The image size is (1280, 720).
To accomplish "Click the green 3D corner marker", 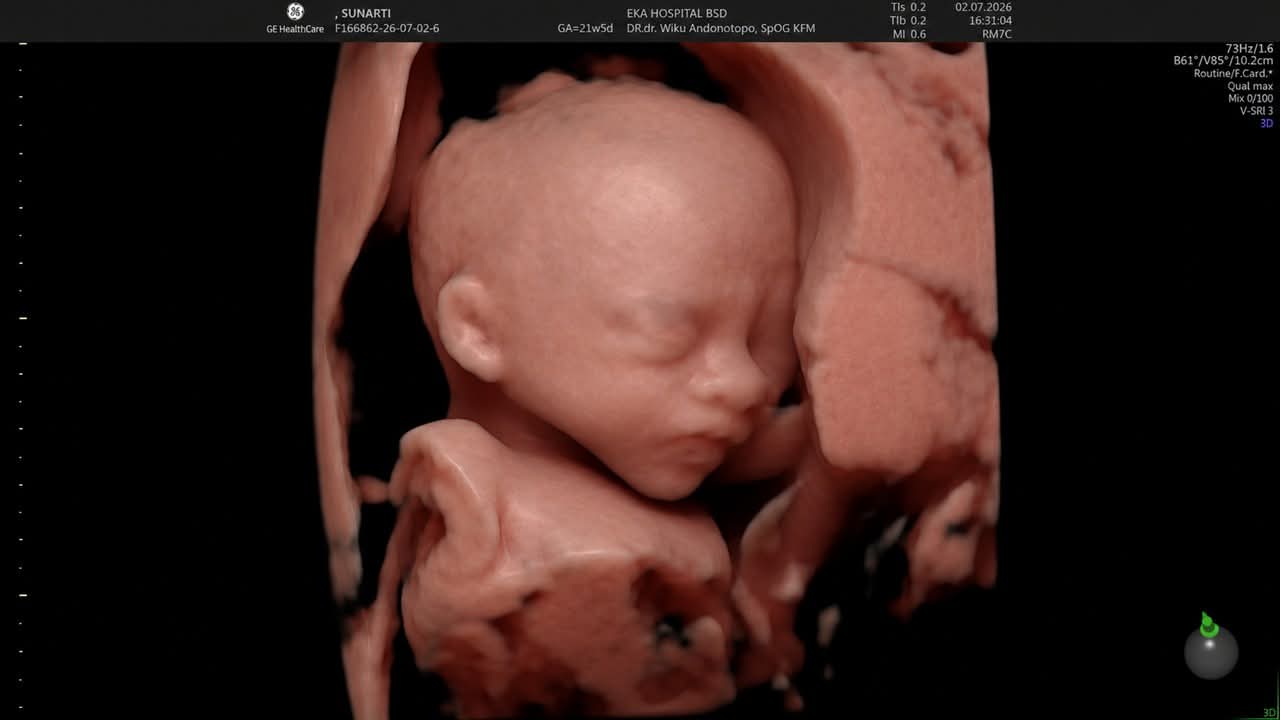I will pyautogui.click(x=1270, y=713).
